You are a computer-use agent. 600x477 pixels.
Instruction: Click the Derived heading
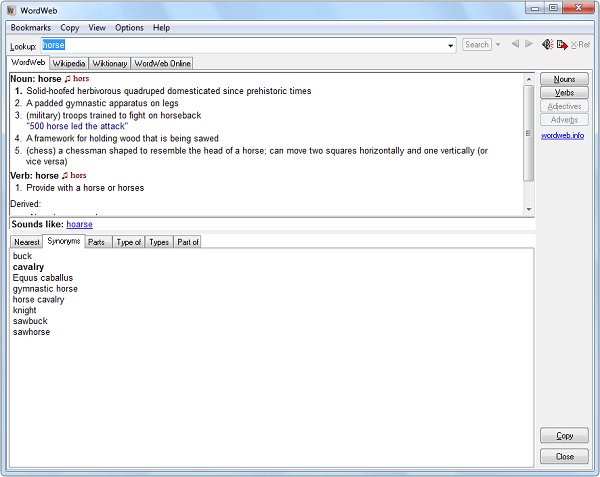(x=25, y=204)
